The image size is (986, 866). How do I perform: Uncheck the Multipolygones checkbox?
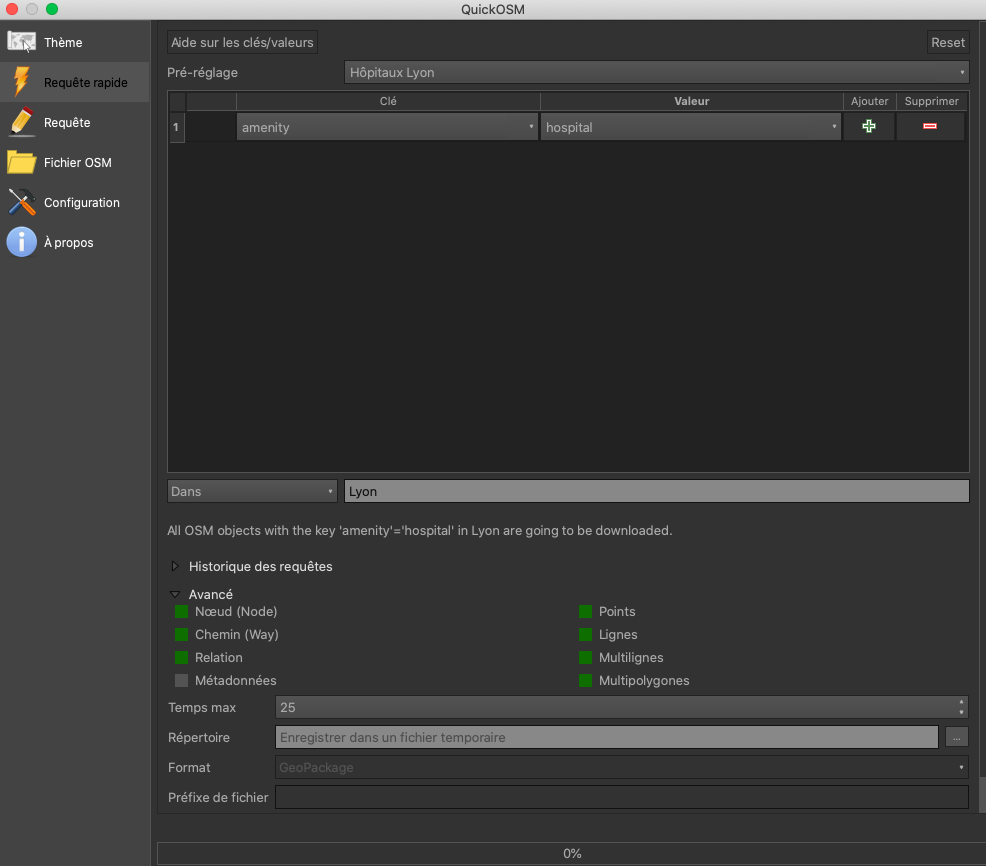pos(586,681)
